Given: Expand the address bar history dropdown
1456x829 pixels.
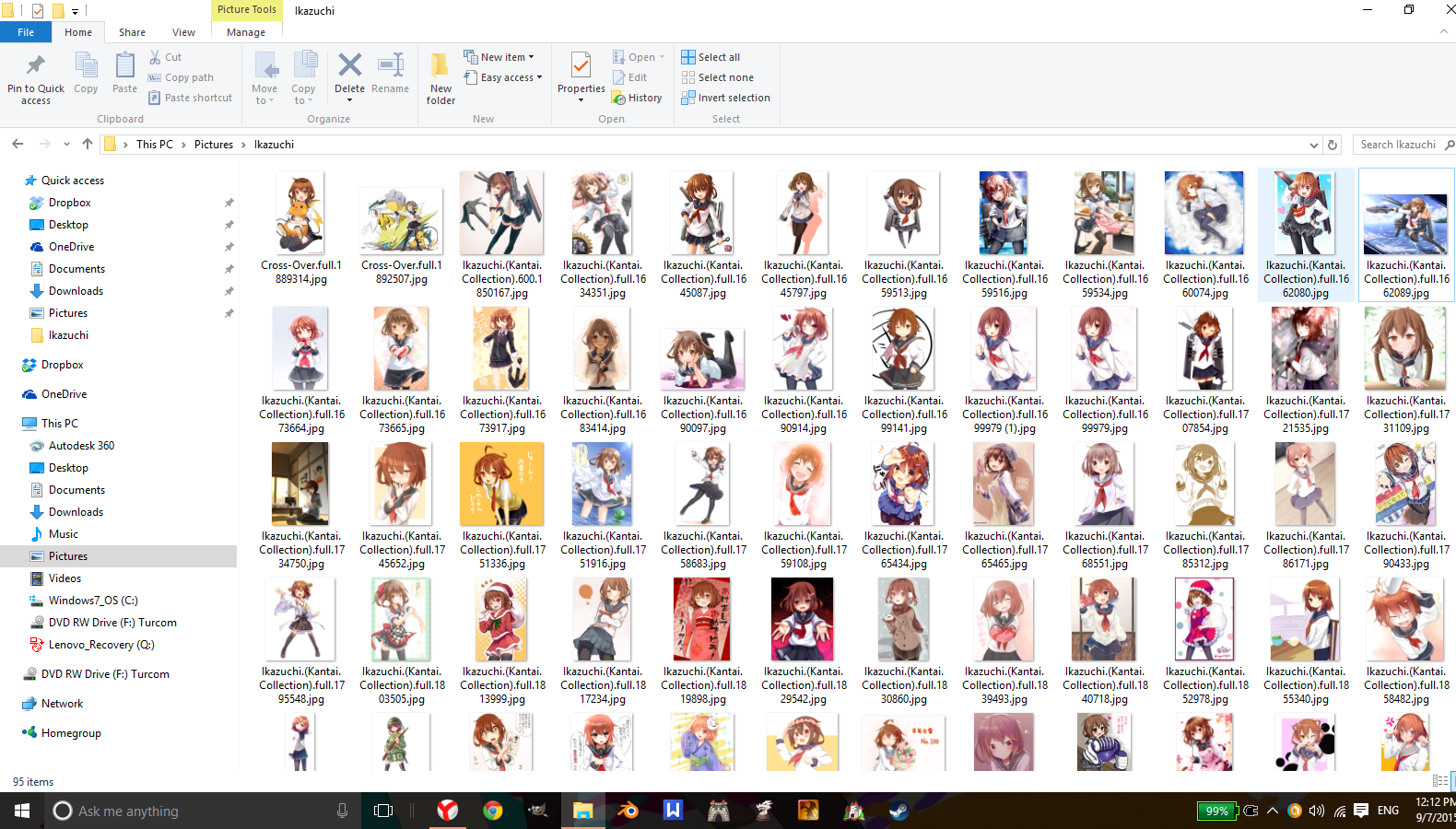Looking at the screenshot, I should click(1313, 145).
